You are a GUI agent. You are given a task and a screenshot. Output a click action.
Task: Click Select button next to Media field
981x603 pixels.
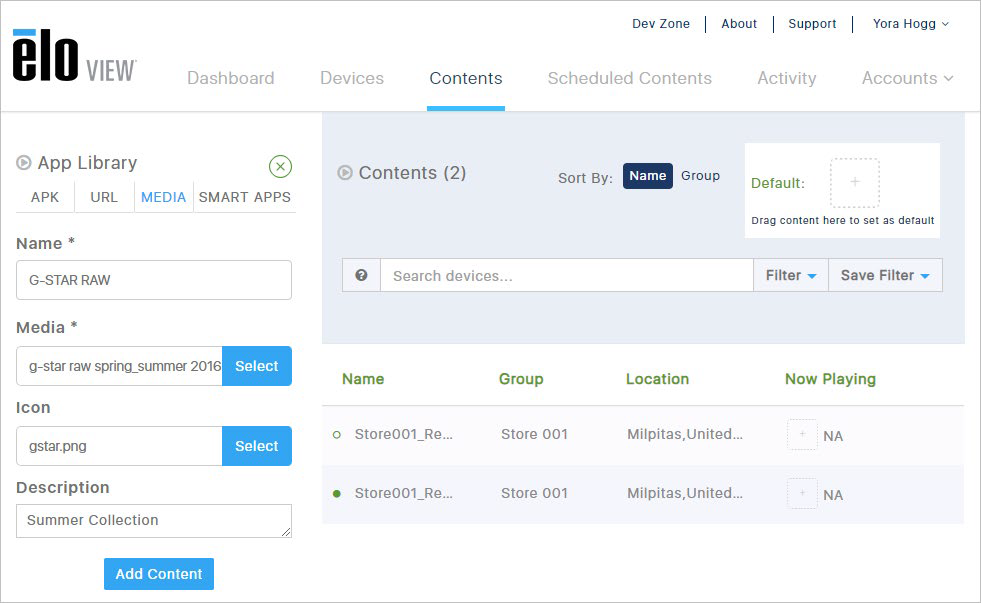click(x=257, y=366)
